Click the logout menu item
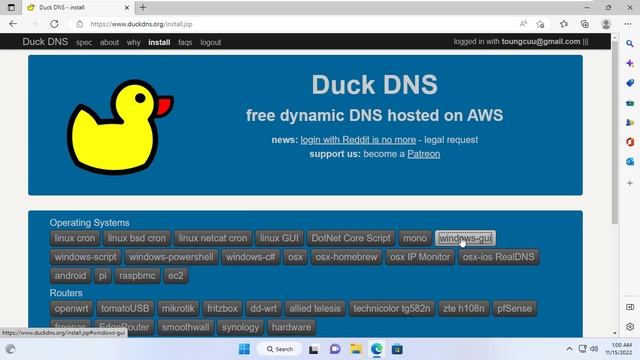The image size is (640, 360). point(211,42)
